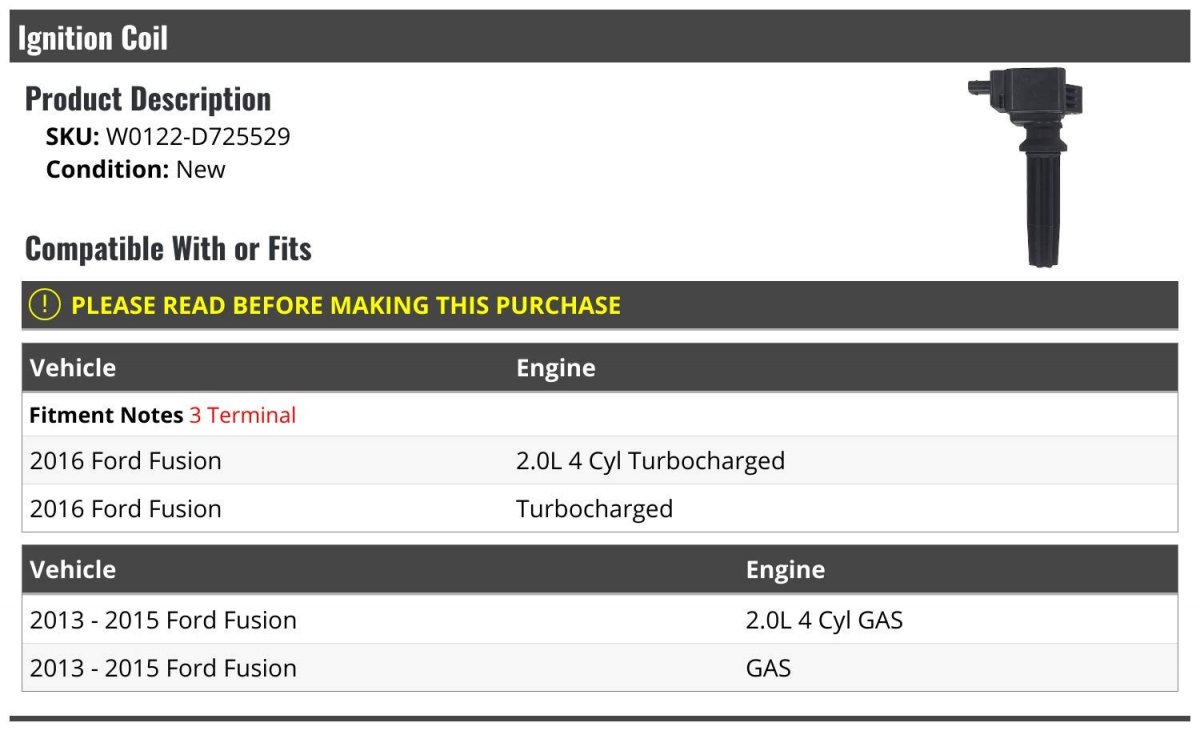Screen dimensions: 1200x731
Task: Click the warning exclamation circle icon
Action: [44, 305]
